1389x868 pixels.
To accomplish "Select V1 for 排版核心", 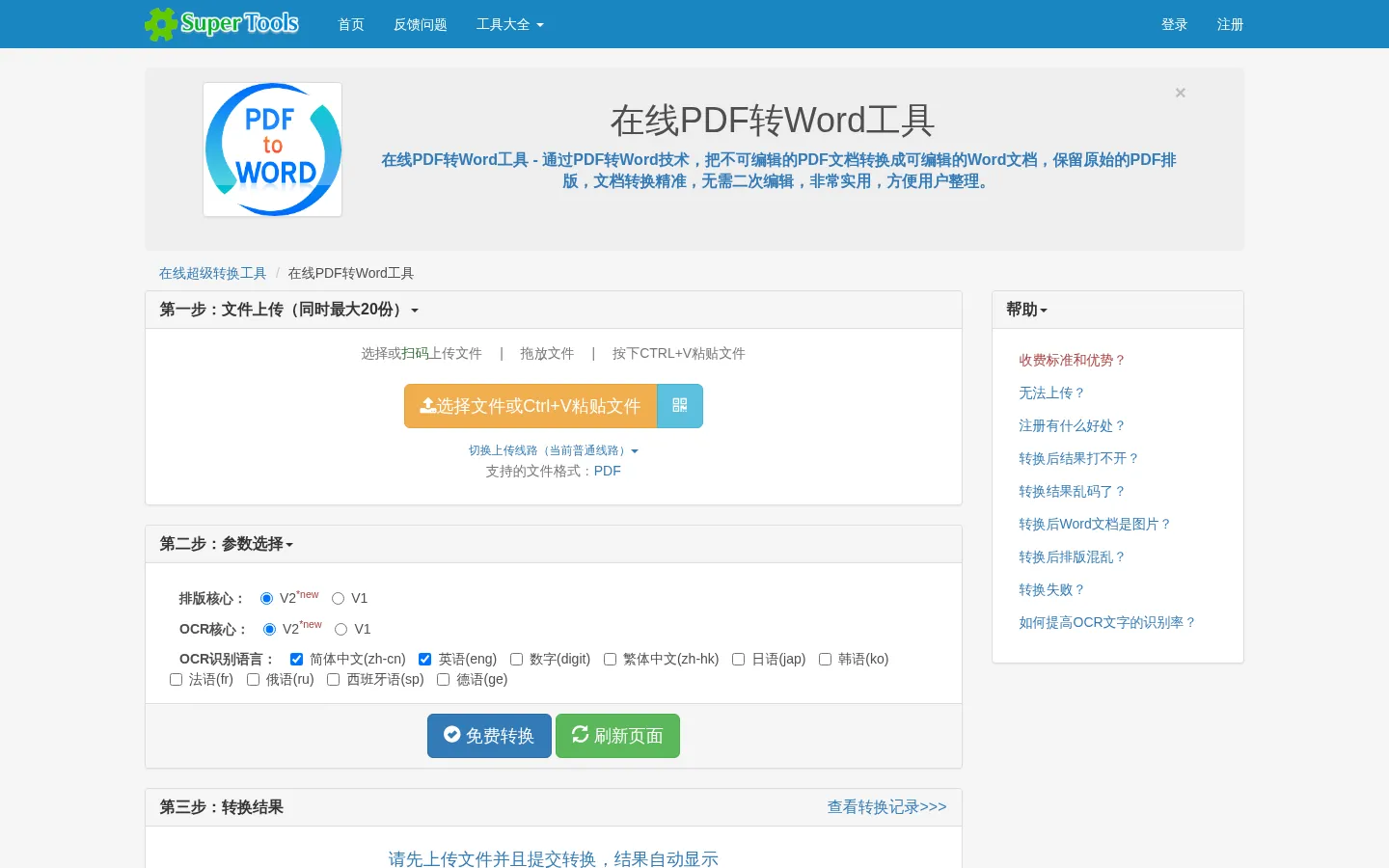I will pyautogui.click(x=339, y=599).
